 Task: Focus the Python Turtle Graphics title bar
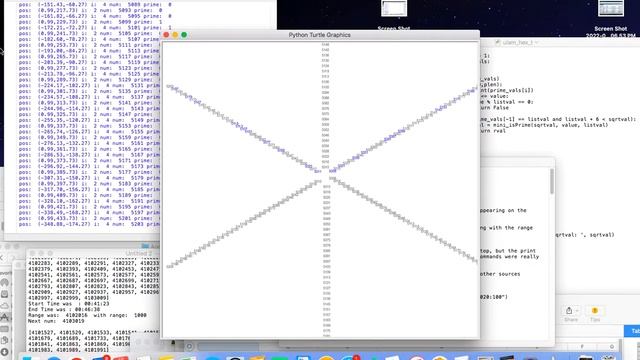tap(320, 35)
